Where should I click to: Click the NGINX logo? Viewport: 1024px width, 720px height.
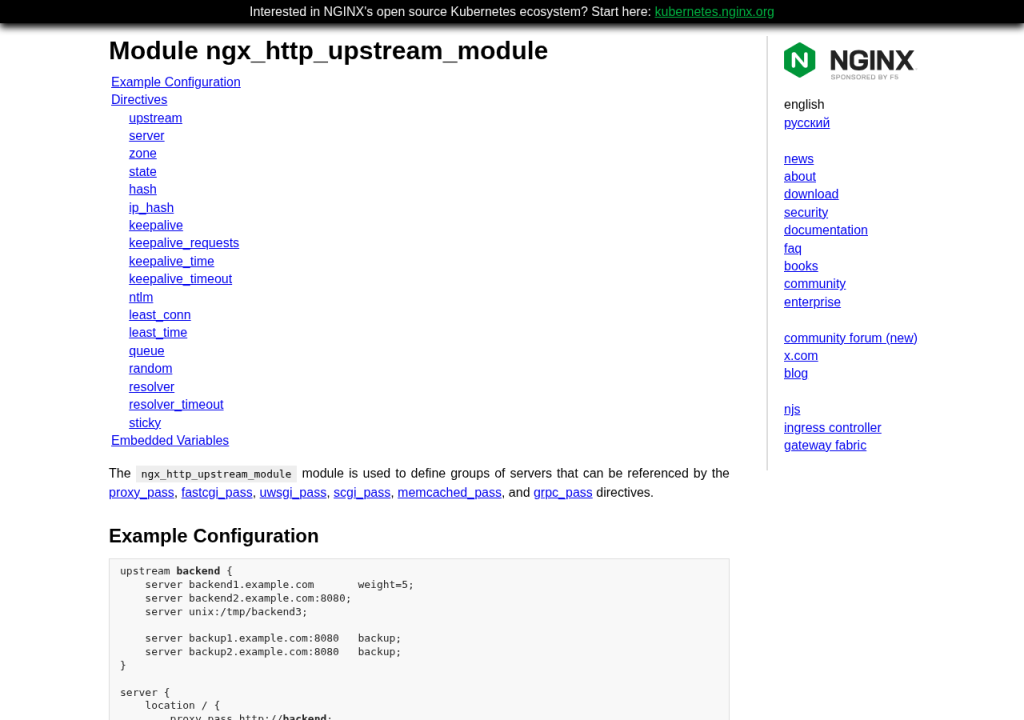tap(850, 61)
